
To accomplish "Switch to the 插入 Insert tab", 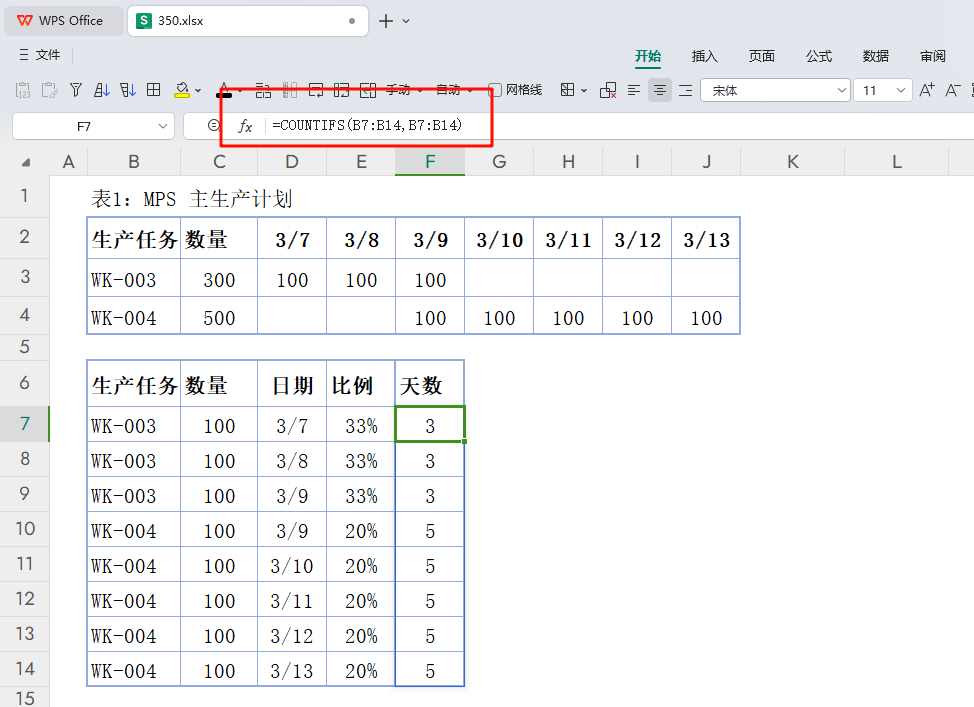I will click(x=704, y=56).
